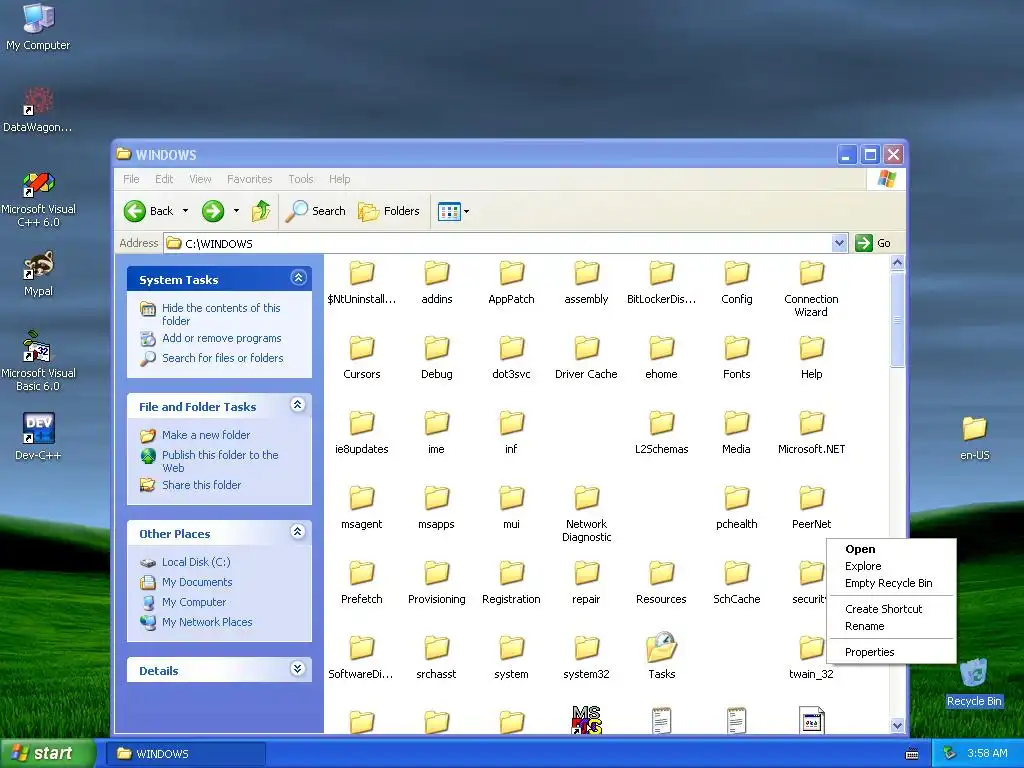Open My Documents in Other Places
Viewport: 1024px width, 768px height.
(197, 582)
